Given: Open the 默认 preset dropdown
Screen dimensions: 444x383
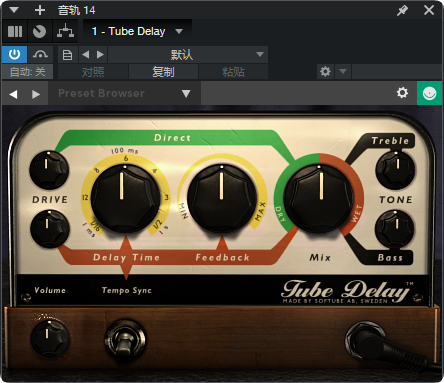Looking at the screenshot, I should click(188, 55).
